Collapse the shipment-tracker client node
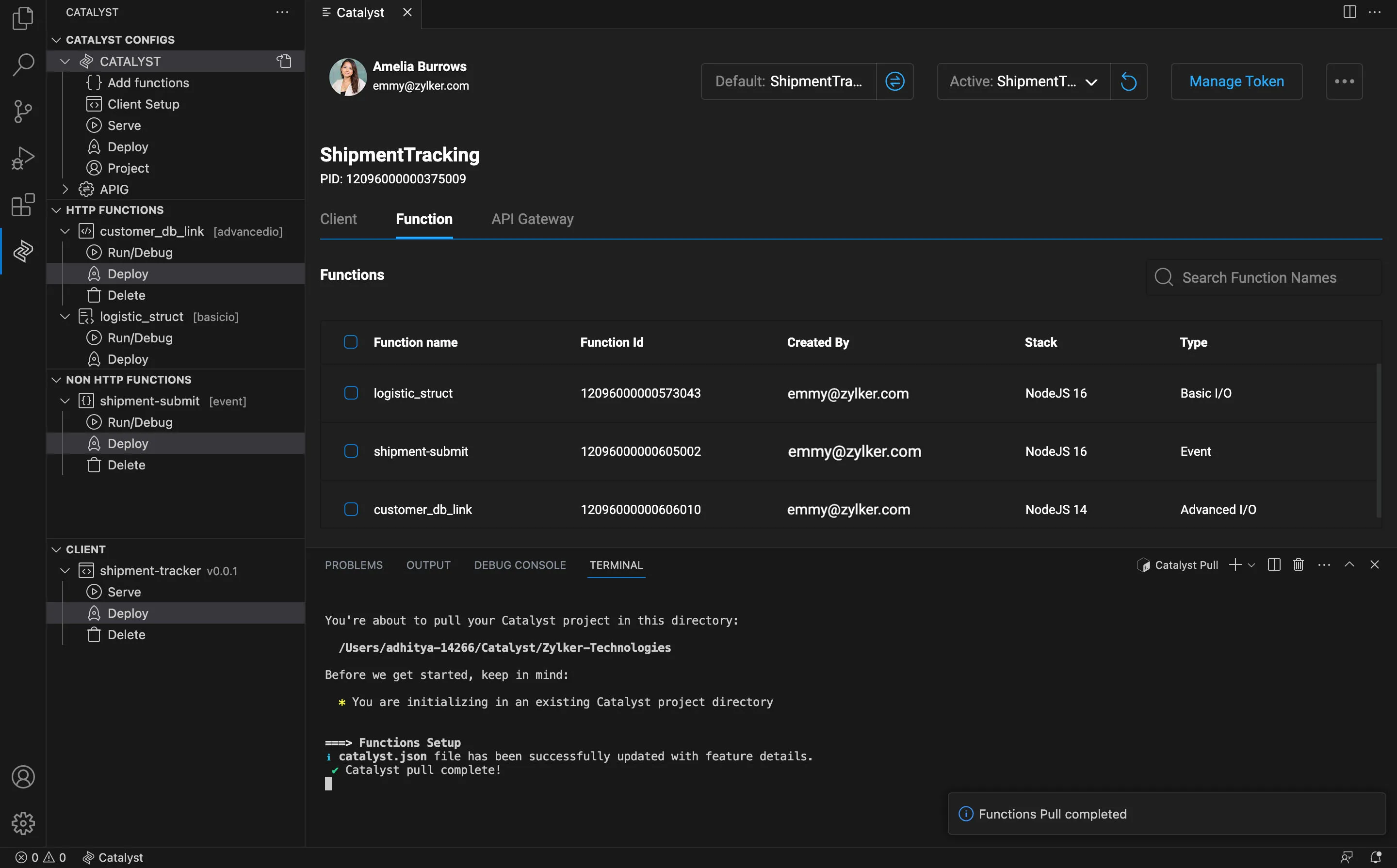1397x868 pixels. (x=65, y=571)
